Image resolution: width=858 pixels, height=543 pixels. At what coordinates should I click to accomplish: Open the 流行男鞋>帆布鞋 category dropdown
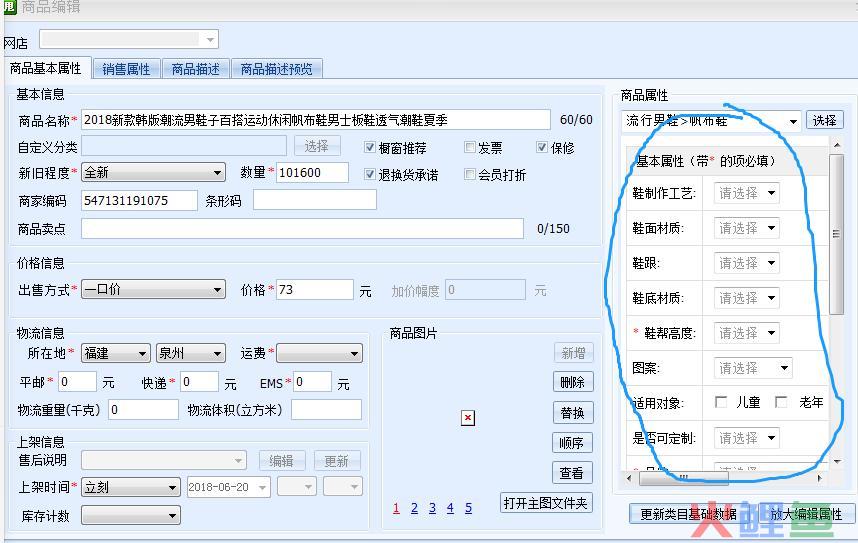[711, 121]
